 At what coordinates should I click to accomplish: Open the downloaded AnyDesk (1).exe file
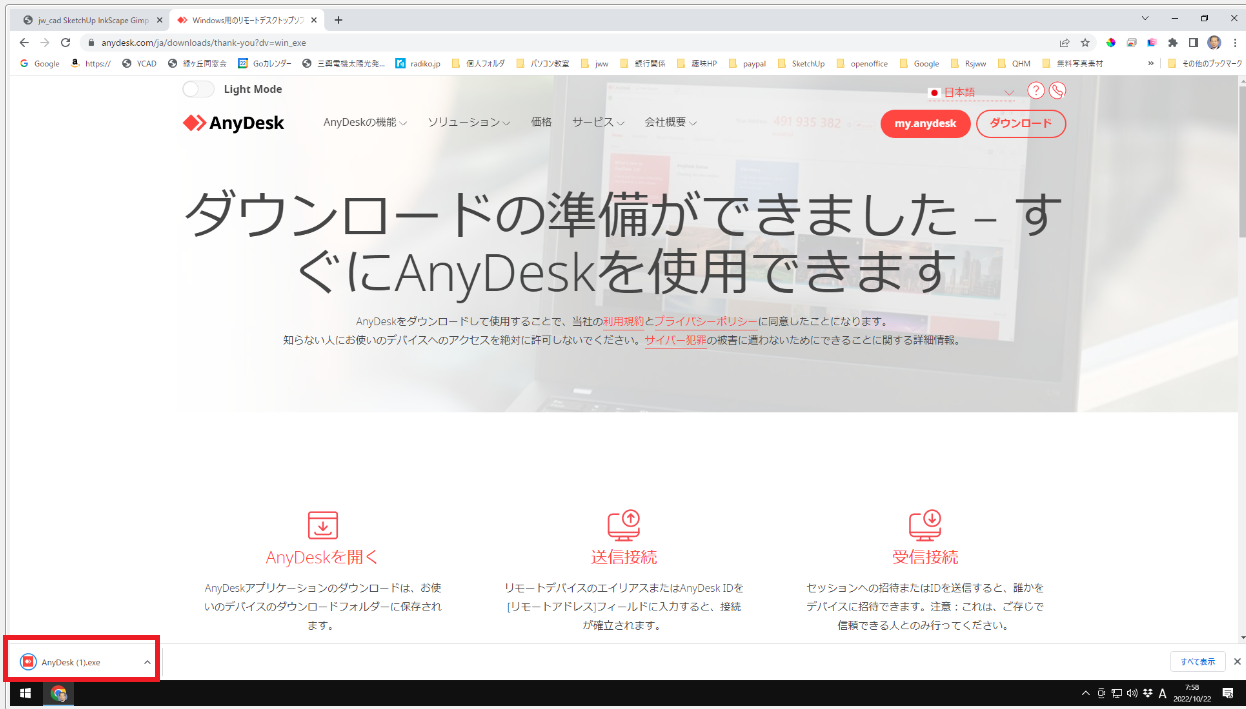coord(71,662)
